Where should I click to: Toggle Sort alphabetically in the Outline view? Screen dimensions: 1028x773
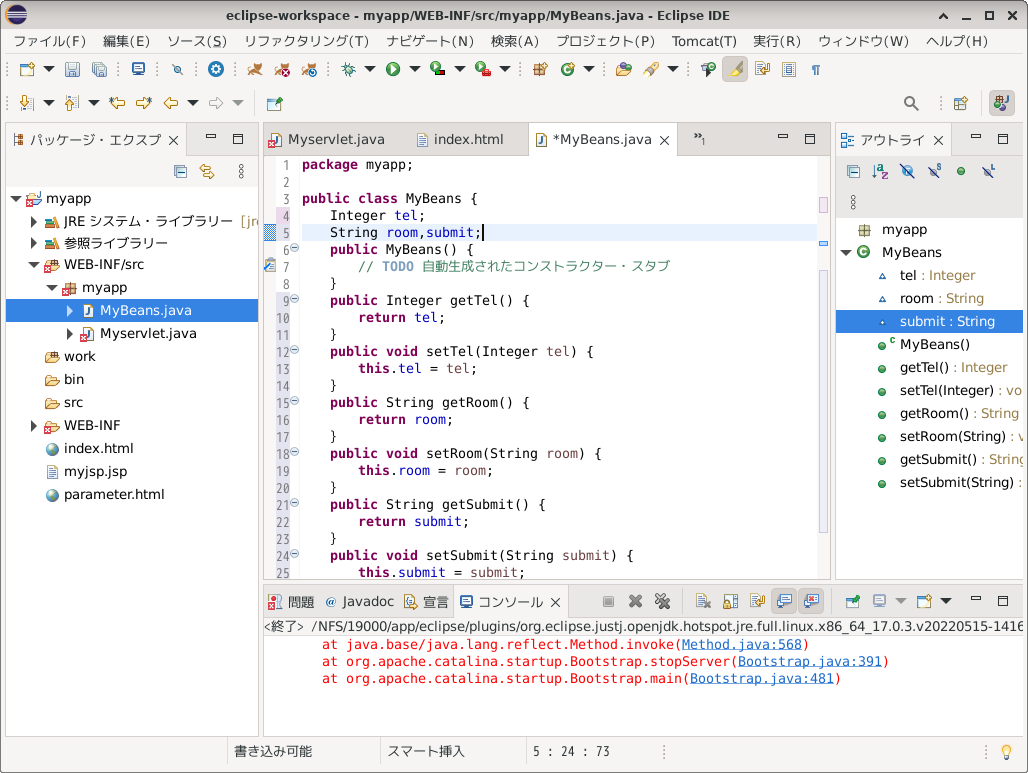(x=880, y=172)
